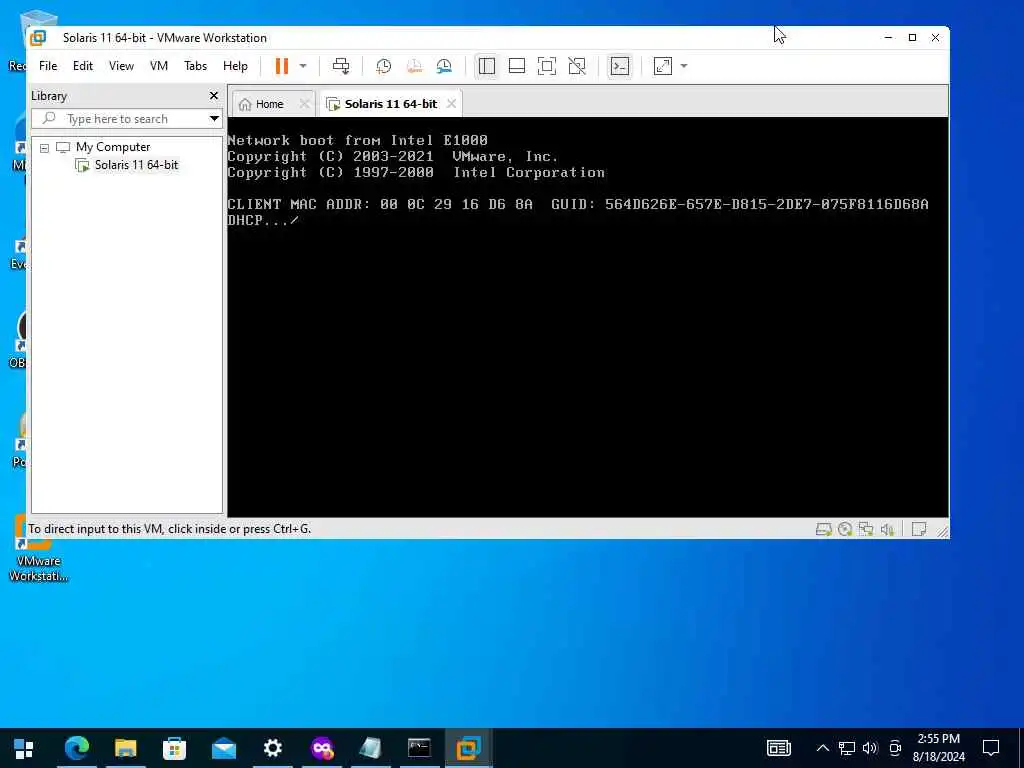This screenshot has width=1024, height=768.
Task: Open the network icon in system tray
Action: [847, 748]
